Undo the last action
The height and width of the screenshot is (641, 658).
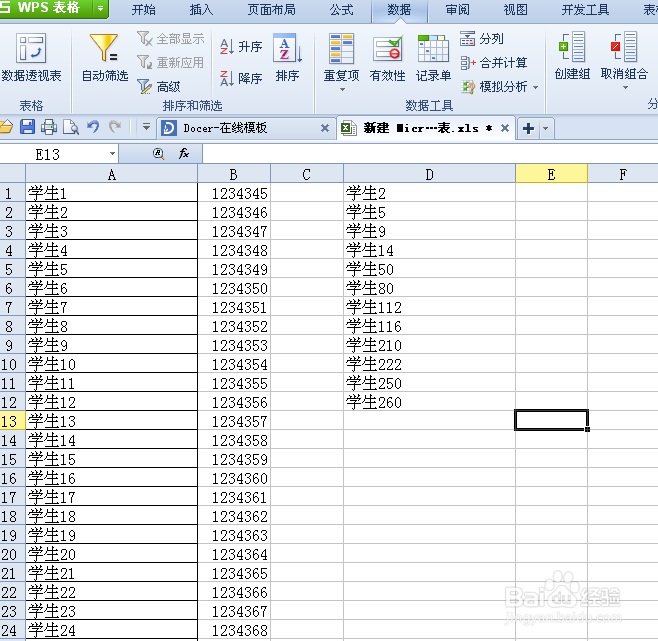click(93, 127)
